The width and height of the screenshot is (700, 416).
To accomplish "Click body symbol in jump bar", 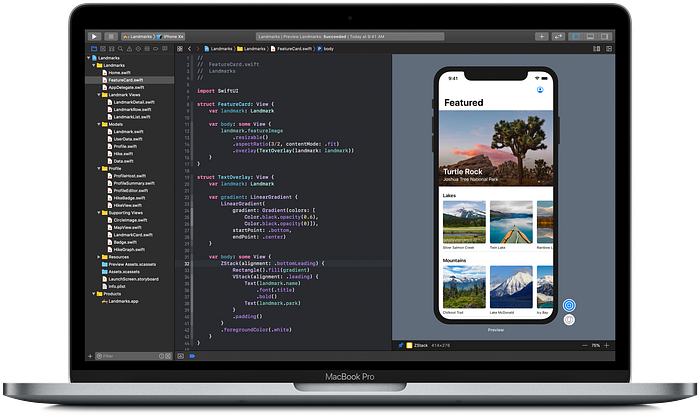I will [x=325, y=49].
